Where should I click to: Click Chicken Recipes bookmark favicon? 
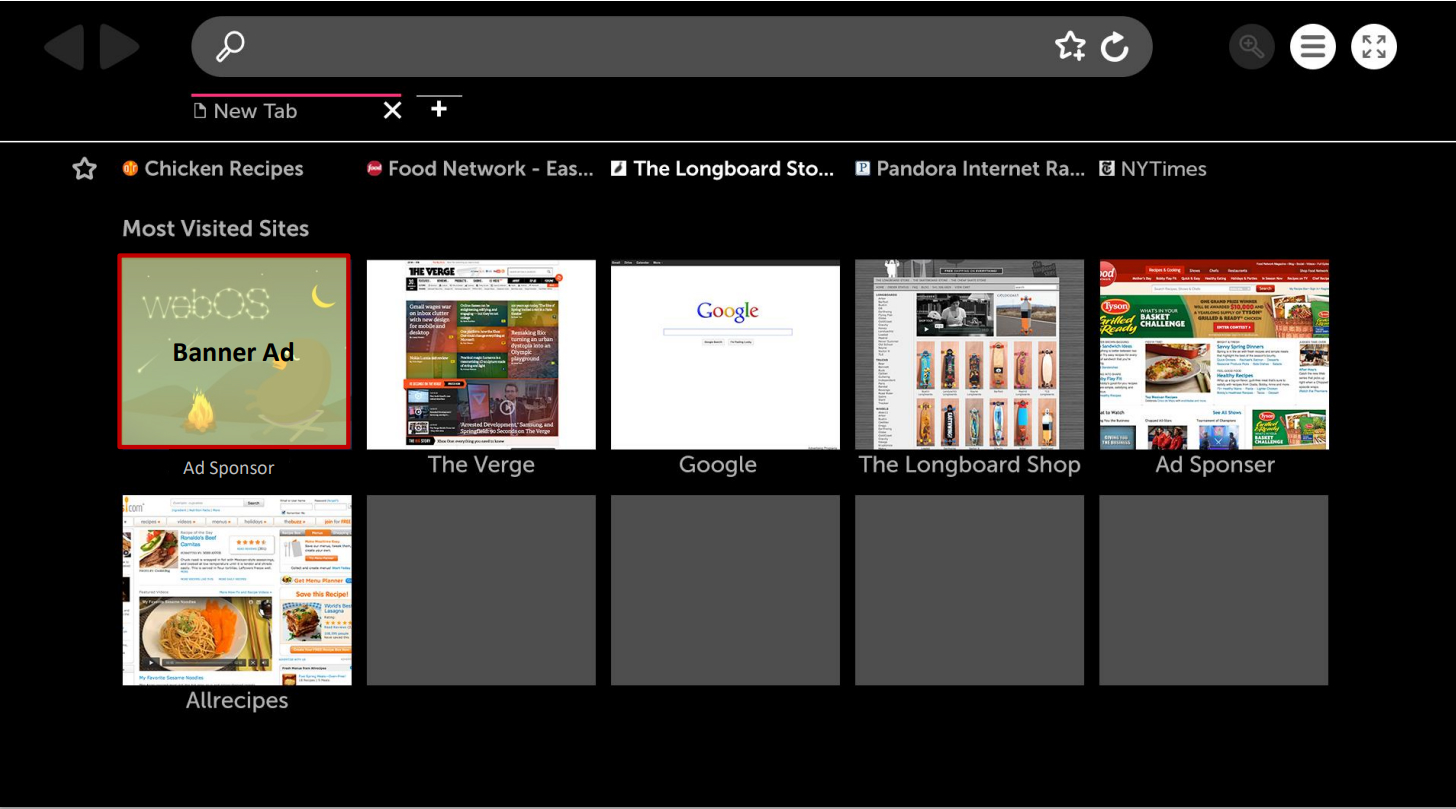point(130,168)
